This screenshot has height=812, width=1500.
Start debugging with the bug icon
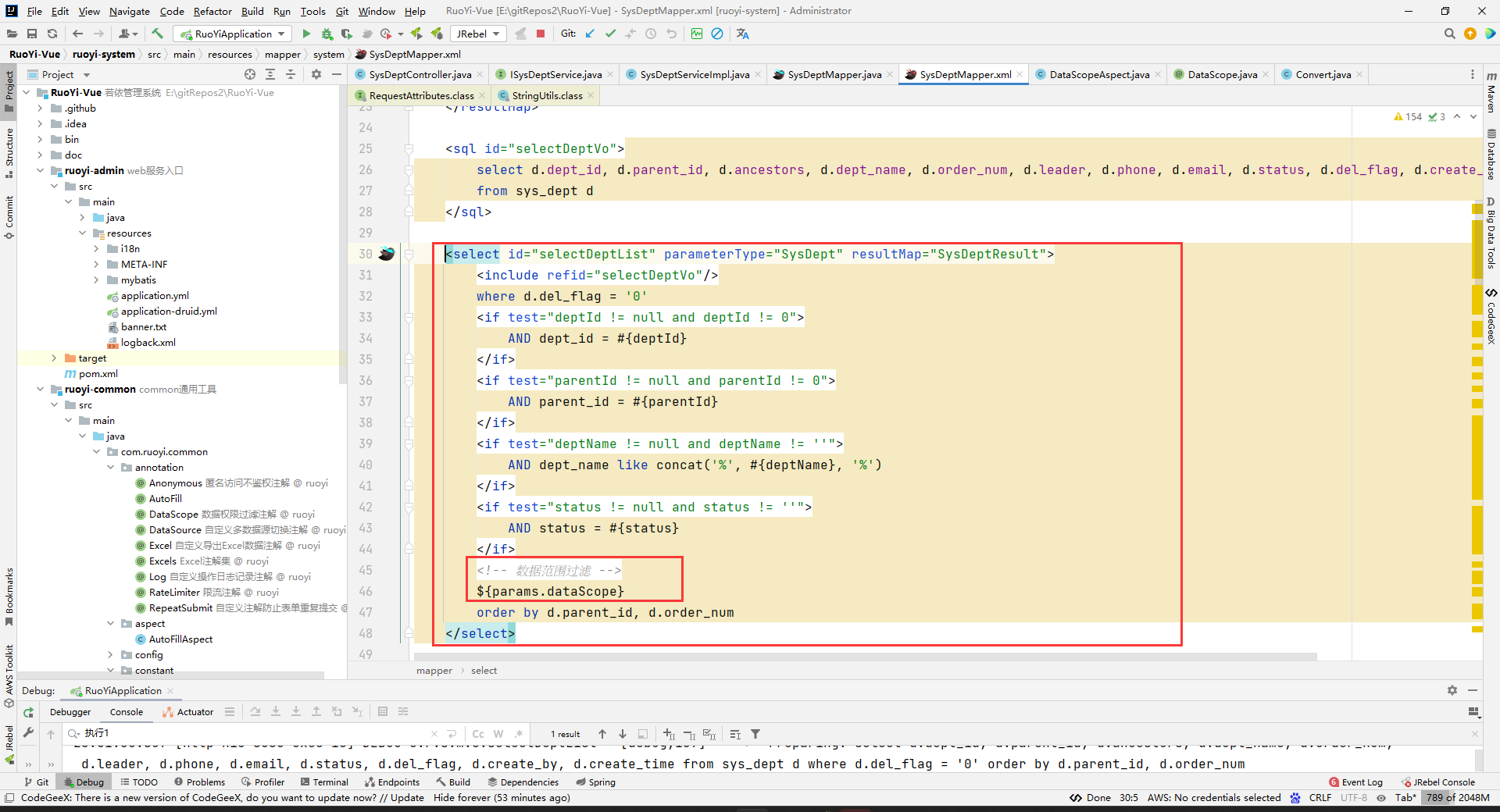pyautogui.click(x=327, y=34)
